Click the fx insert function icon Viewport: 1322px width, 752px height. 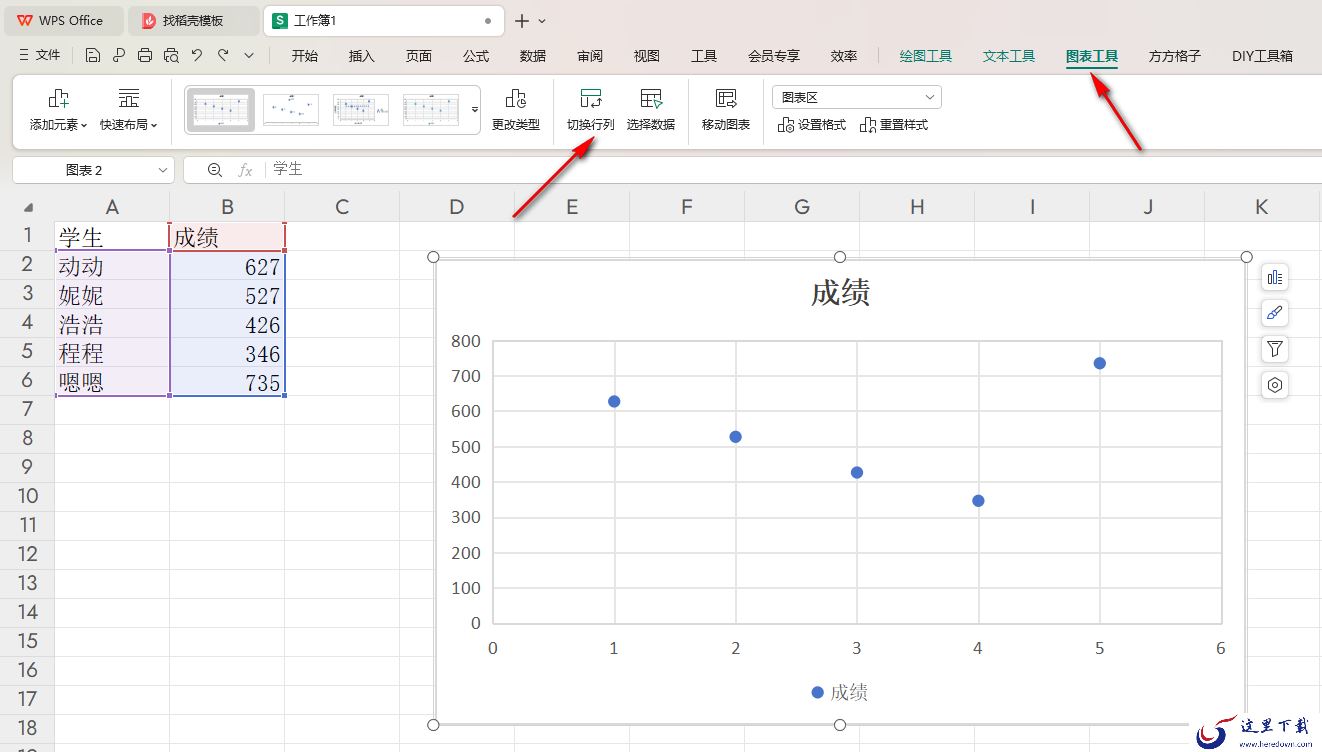point(245,170)
